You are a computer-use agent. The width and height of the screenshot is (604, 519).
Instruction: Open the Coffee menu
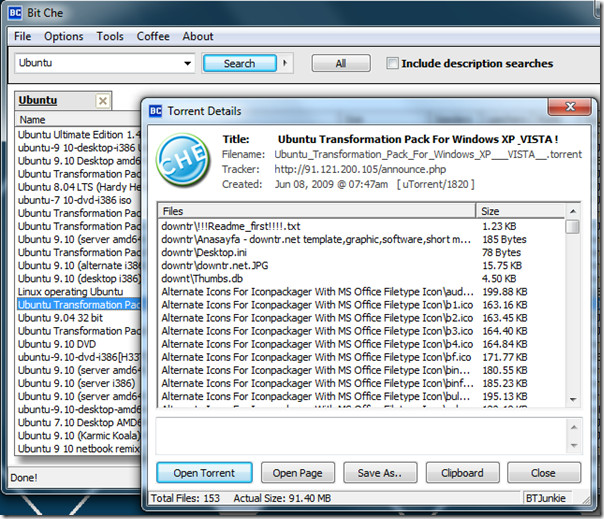(x=153, y=36)
